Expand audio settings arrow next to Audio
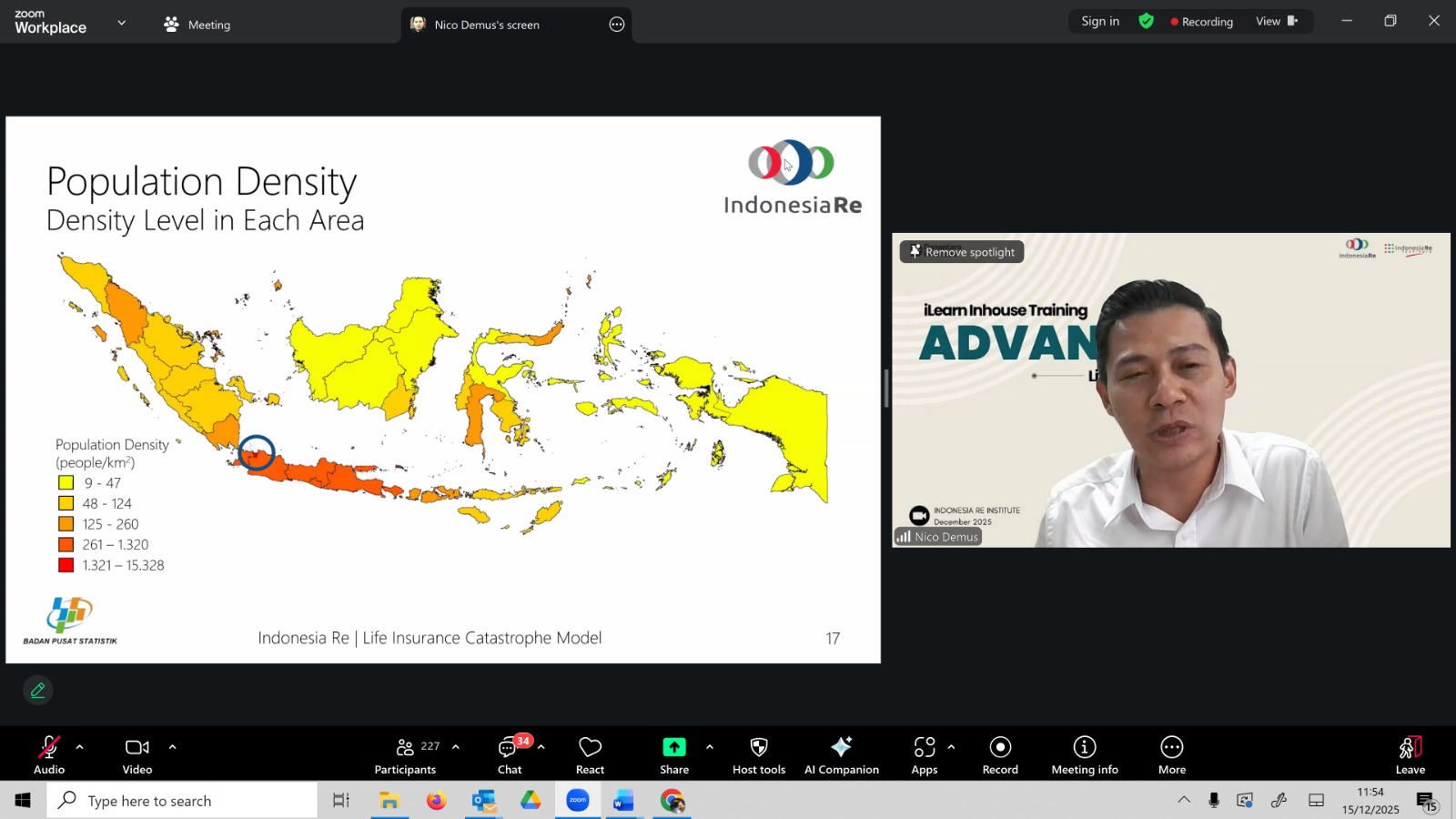The height and width of the screenshot is (819, 1456). pos(80,747)
